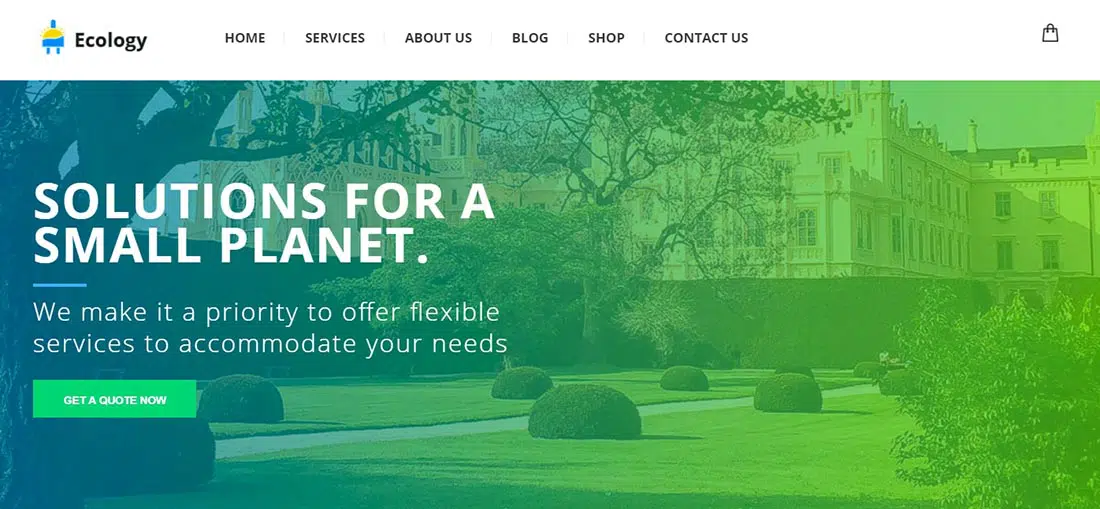This screenshot has height=509, width=1100.
Task: Click the GET A QUOTE NOW button
Action: [x=114, y=399]
